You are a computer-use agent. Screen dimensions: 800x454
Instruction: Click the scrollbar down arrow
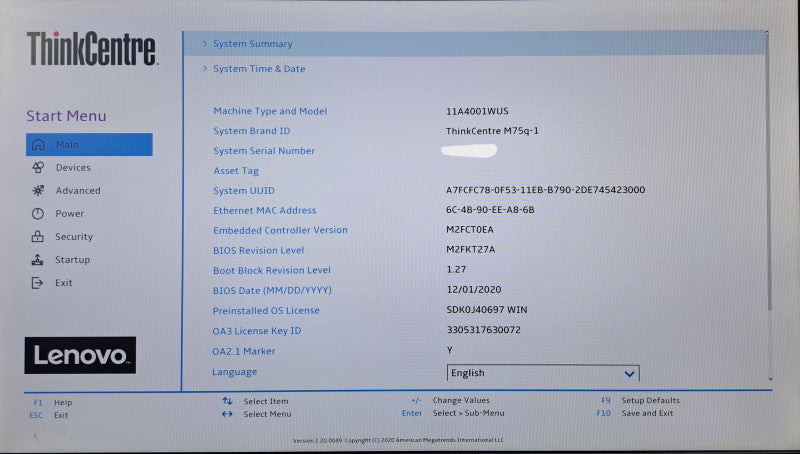tap(770, 379)
